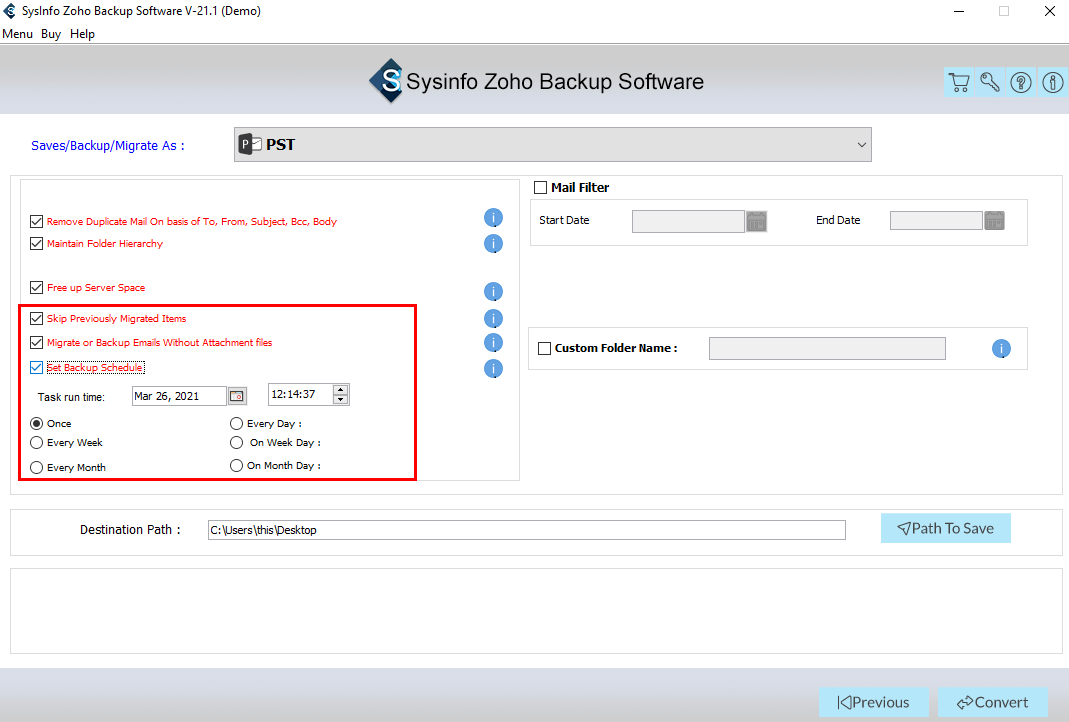Click the Task run time date field
The width and height of the screenshot is (1069, 722).
(179, 396)
